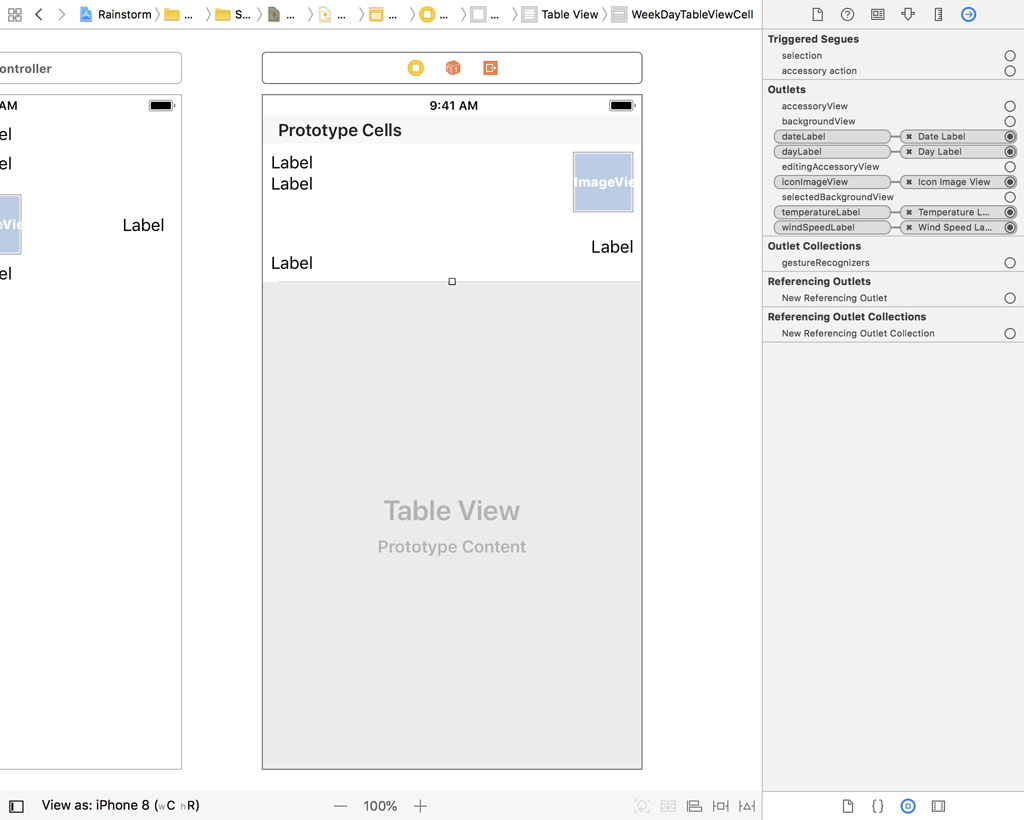Select the ImageView in the prototype cell

(603, 182)
